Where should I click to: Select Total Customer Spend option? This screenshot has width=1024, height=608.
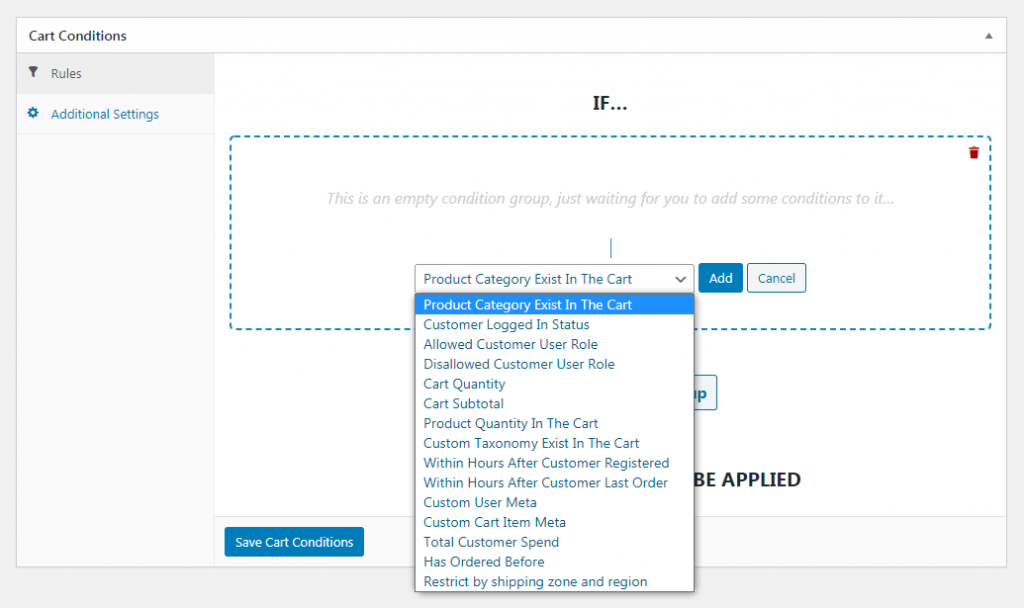[554, 542]
